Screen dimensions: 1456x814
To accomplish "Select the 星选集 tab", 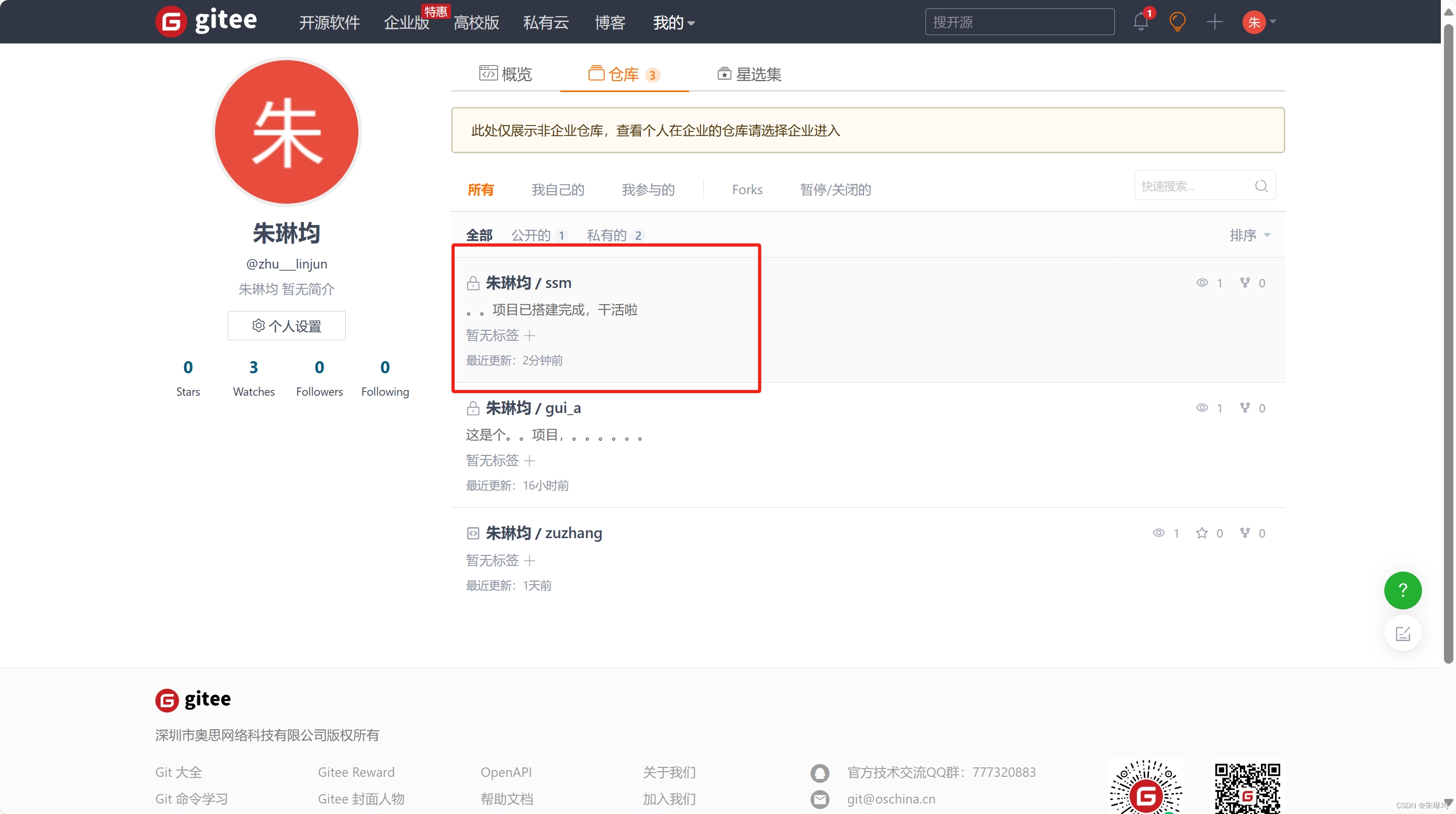I will pyautogui.click(x=749, y=73).
